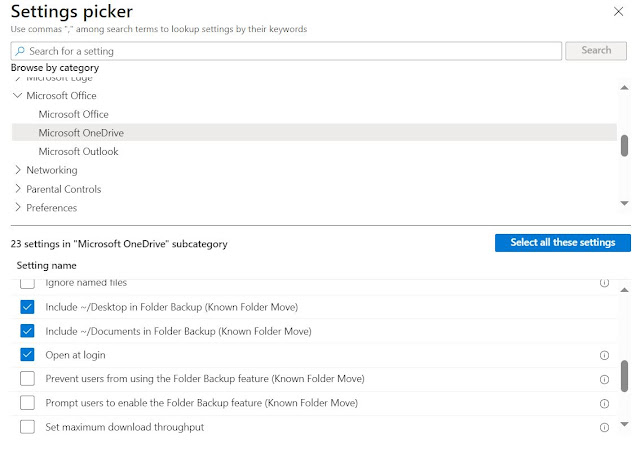This screenshot has height=461, width=640.
Task: Uncheck the Open at login checkbox
Action: 27,355
